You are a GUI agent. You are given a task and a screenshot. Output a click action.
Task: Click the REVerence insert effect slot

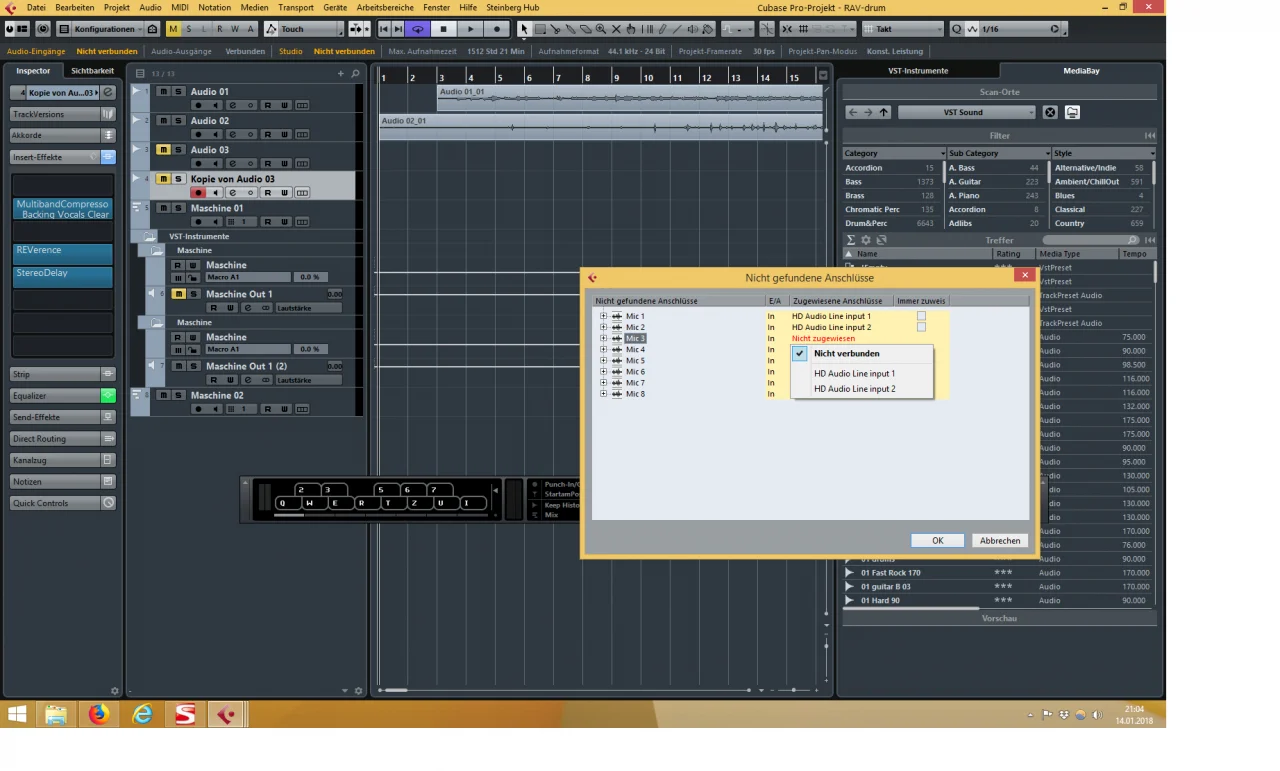click(62, 253)
